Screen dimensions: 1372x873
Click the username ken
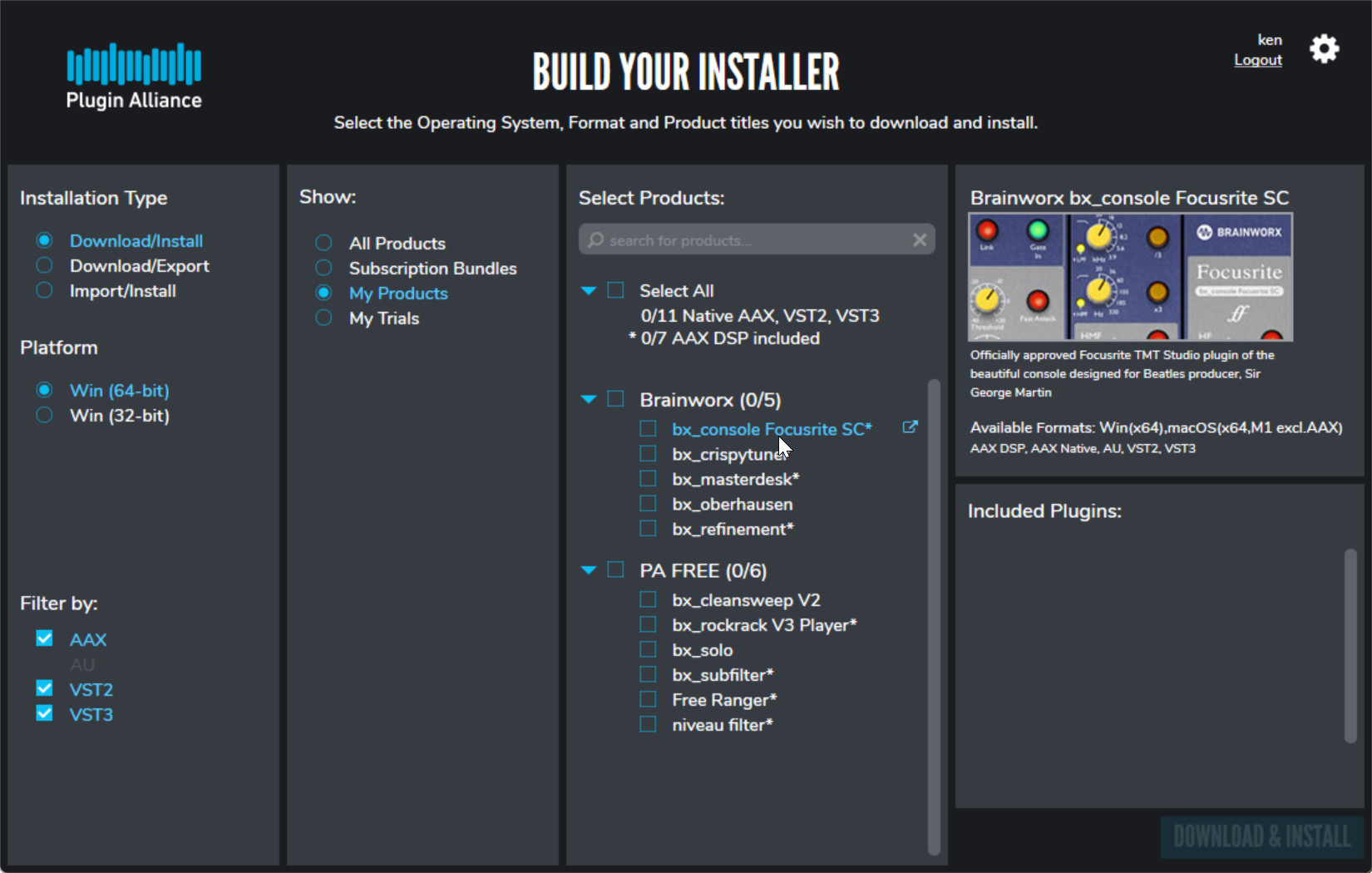tap(1269, 40)
